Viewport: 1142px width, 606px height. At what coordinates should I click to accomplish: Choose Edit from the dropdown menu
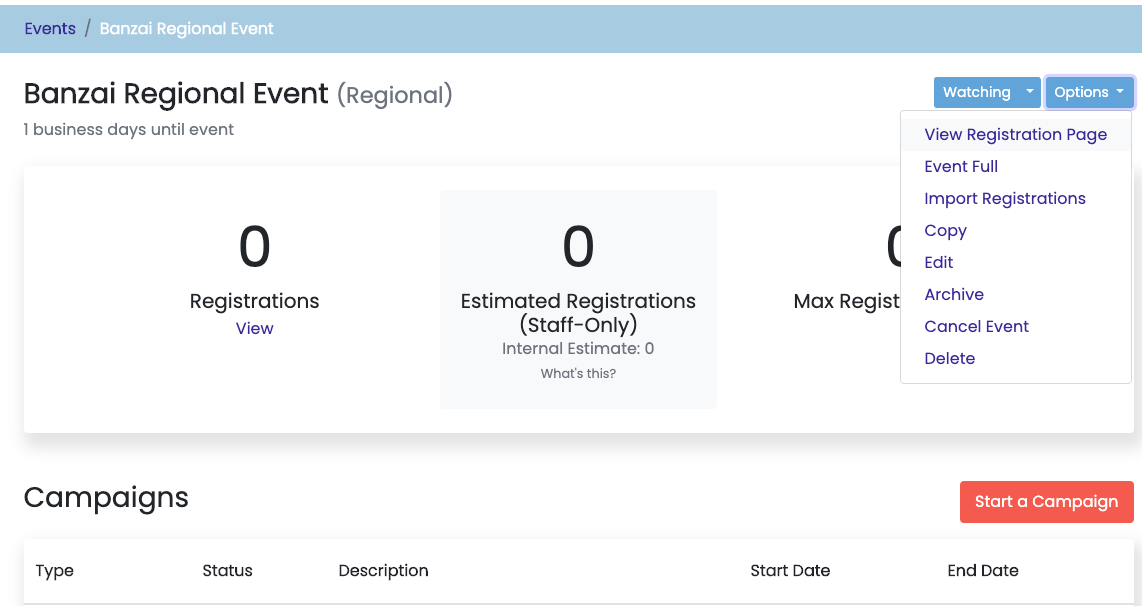click(x=939, y=262)
